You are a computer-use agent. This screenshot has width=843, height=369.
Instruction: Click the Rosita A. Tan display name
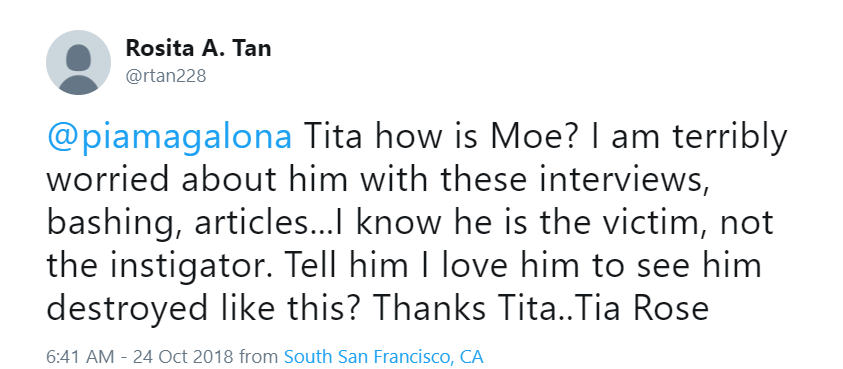click(198, 48)
